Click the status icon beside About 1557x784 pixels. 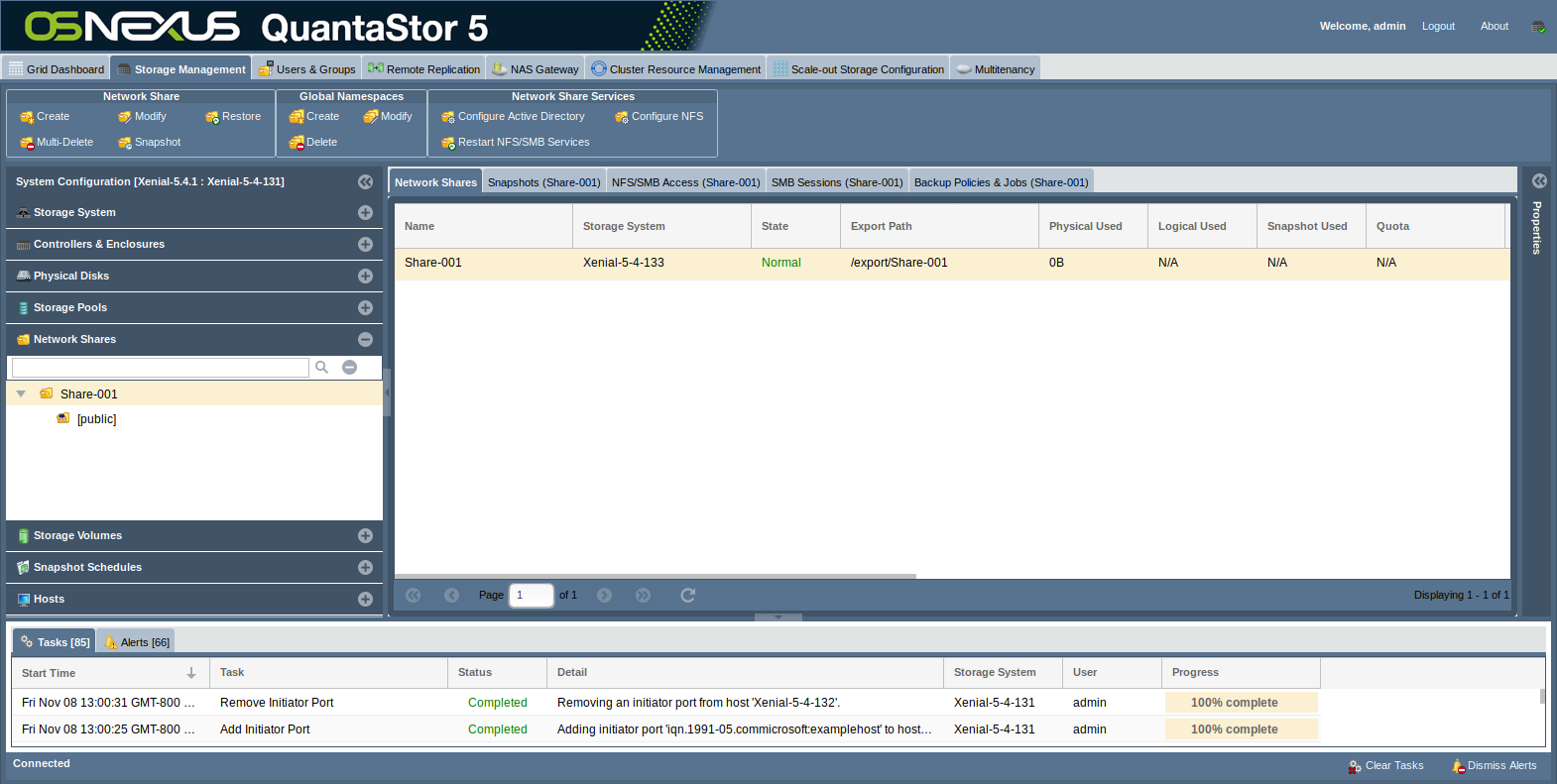coord(1538,27)
